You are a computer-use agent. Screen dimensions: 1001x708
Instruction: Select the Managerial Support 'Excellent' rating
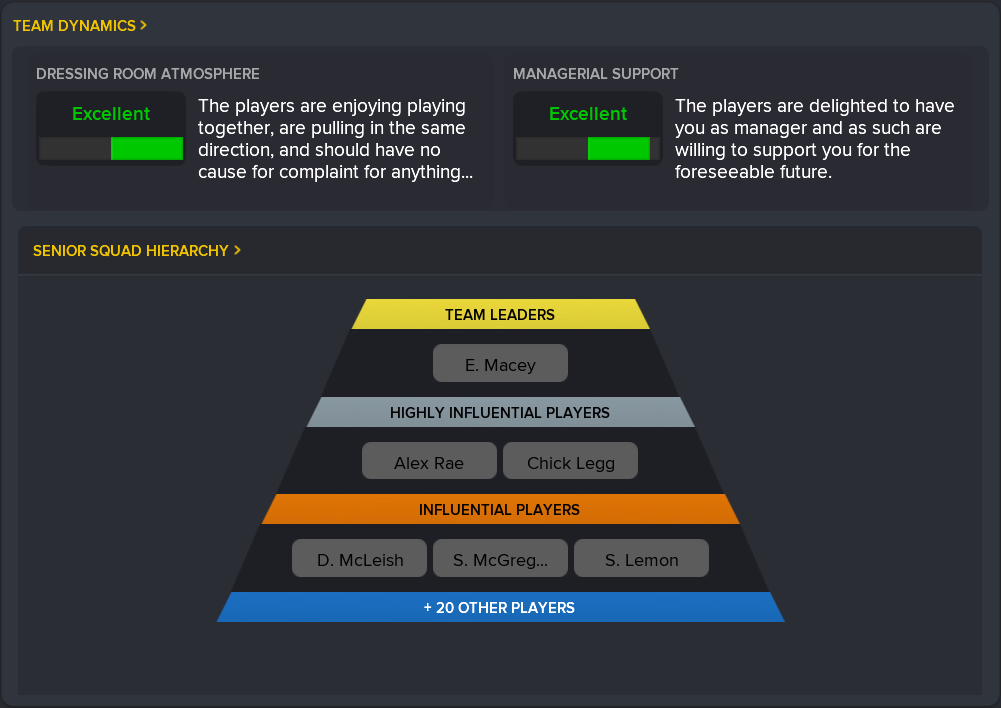(588, 114)
